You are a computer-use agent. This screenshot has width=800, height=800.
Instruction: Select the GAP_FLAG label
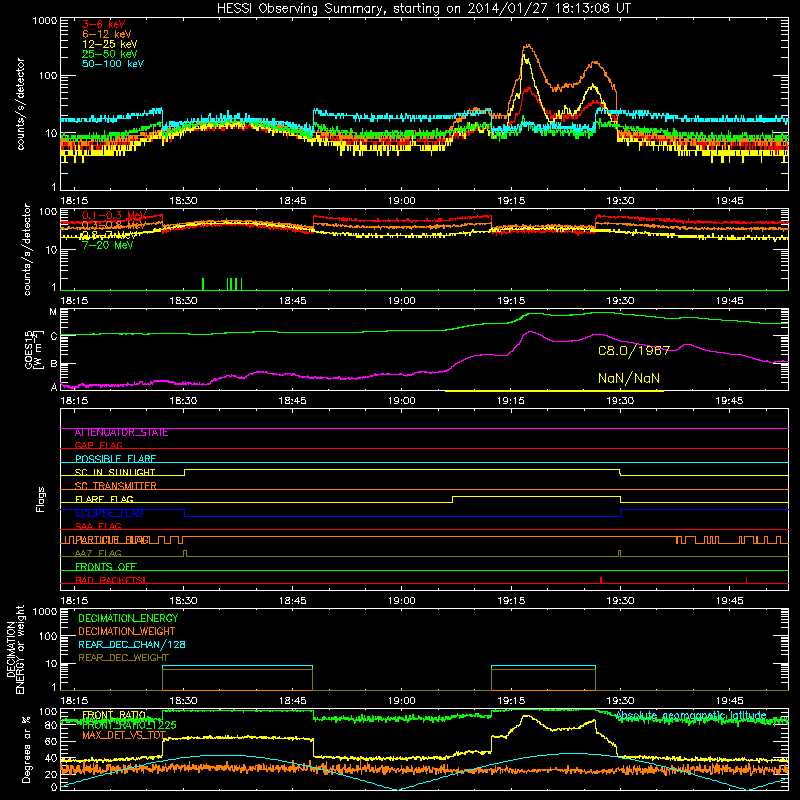tap(98, 445)
